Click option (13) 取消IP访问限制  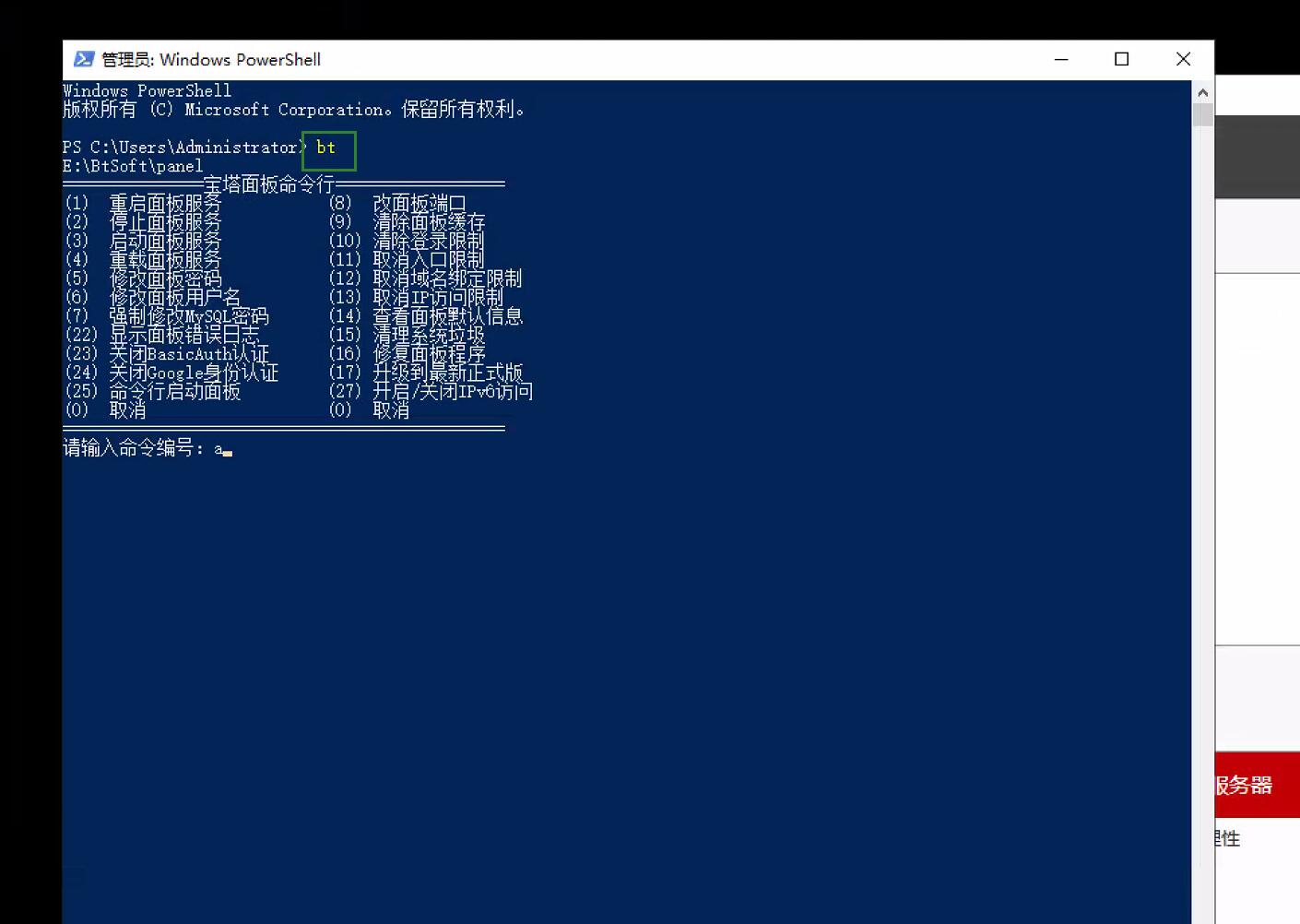coord(417,297)
